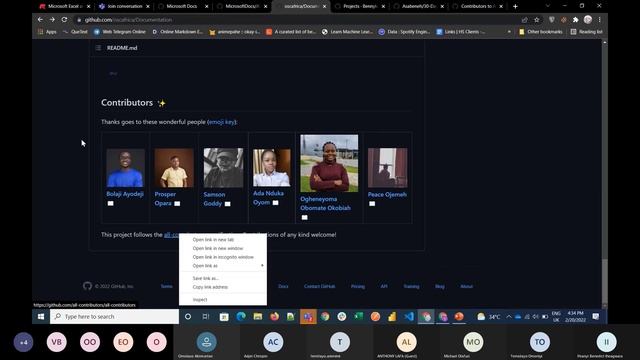Show the +4 more participants bubble
The image size is (640, 360).
pos(24,342)
